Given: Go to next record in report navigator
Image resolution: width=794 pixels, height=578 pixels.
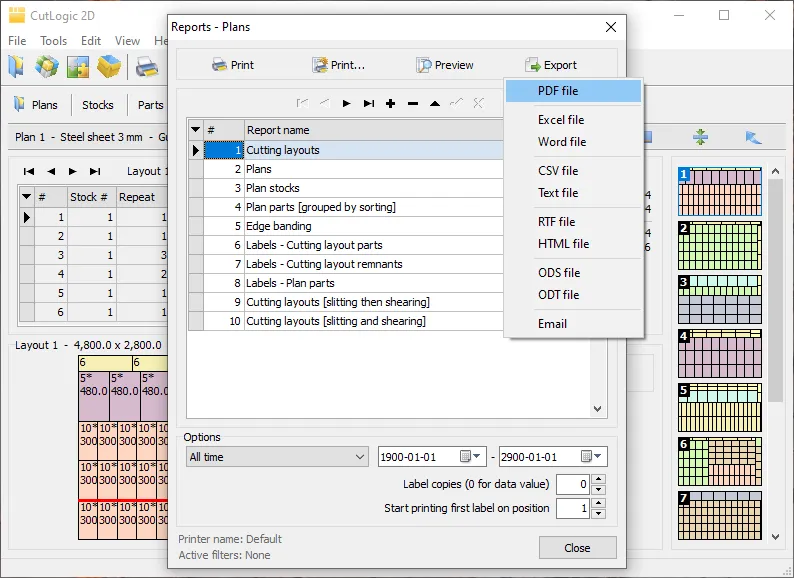Looking at the screenshot, I should click(346, 103).
